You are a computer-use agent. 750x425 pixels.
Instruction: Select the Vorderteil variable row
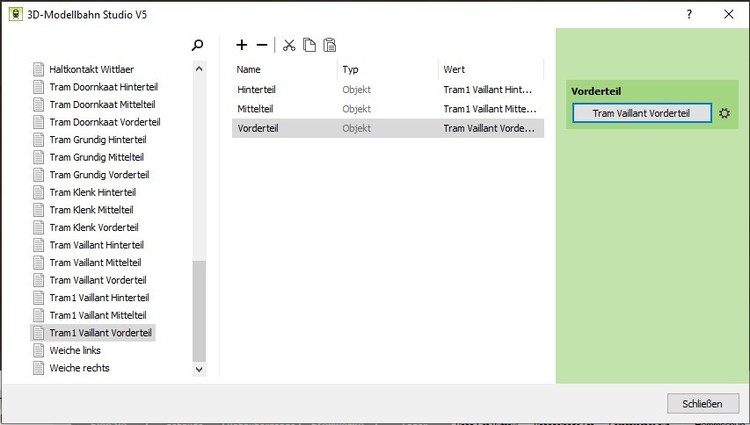[x=388, y=128]
